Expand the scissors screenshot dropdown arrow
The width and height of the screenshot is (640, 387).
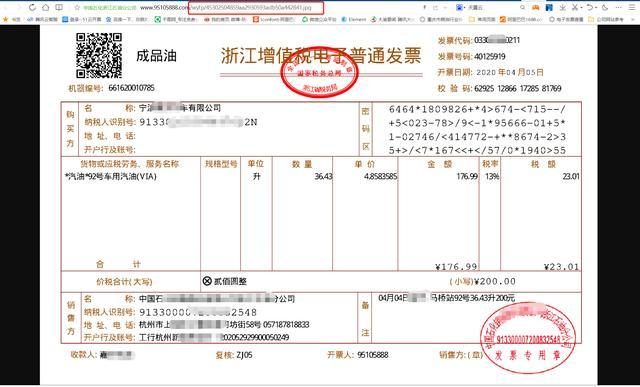pyautogui.click(x=581, y=7)
